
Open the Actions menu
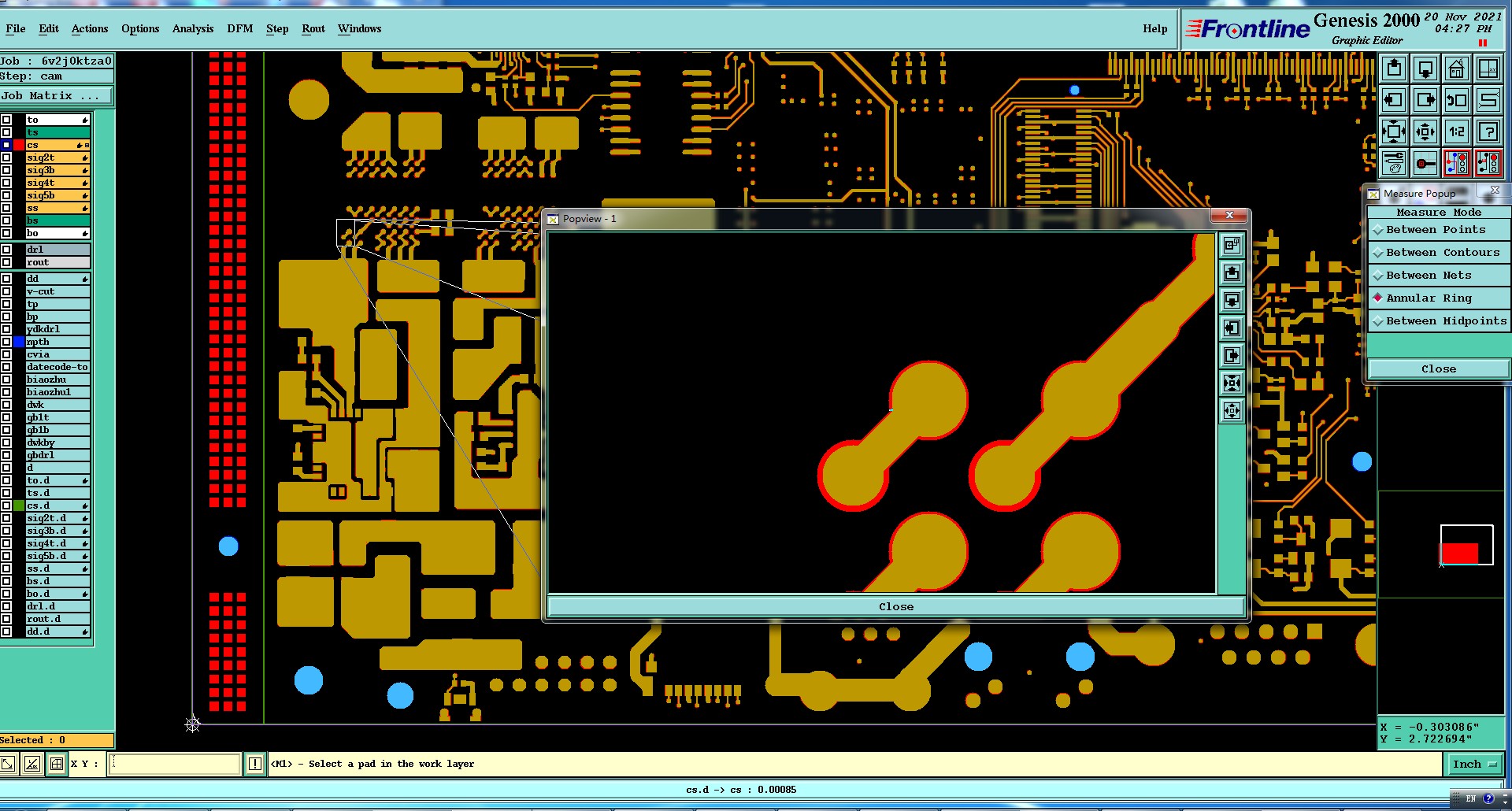coord(90,28)
